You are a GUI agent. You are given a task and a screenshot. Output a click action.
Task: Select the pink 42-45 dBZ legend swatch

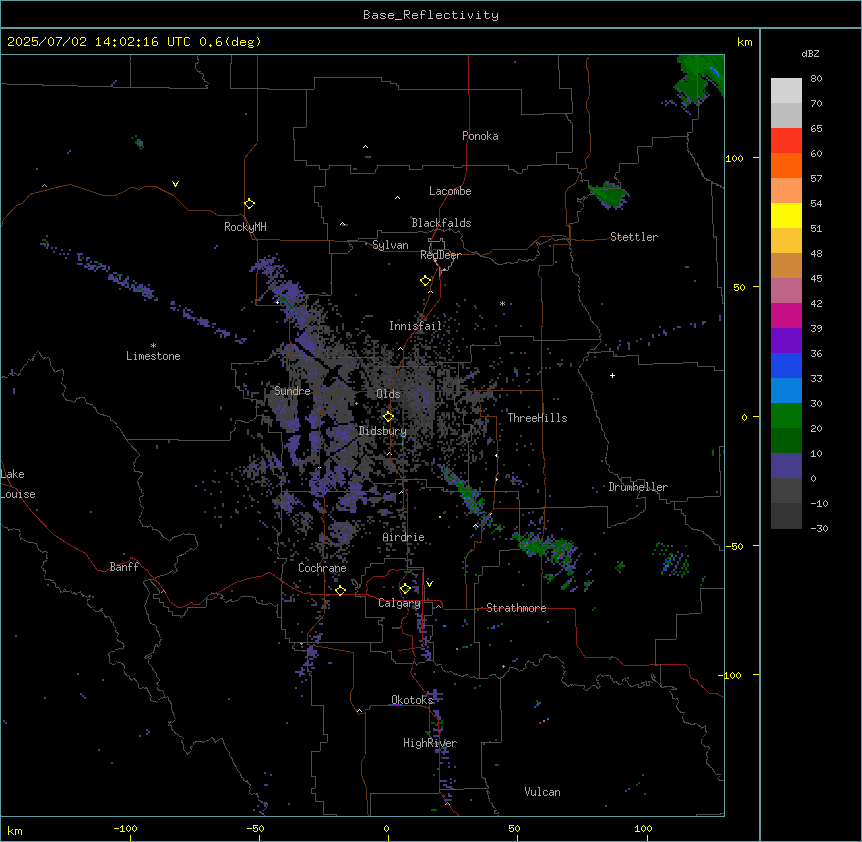coord(786,291)
